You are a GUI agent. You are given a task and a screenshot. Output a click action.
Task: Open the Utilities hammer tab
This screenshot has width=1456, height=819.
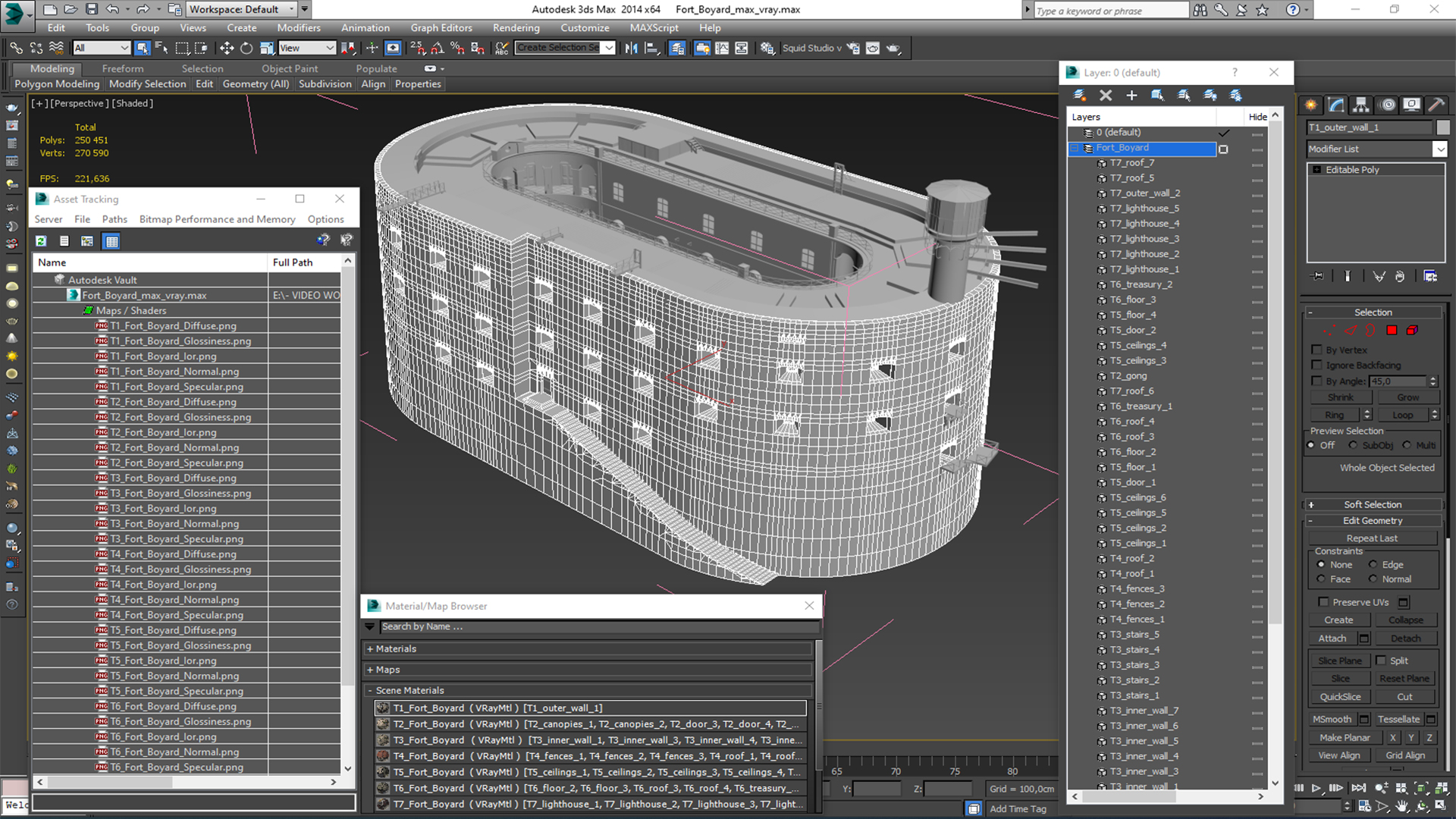[x=1436, y=105]
